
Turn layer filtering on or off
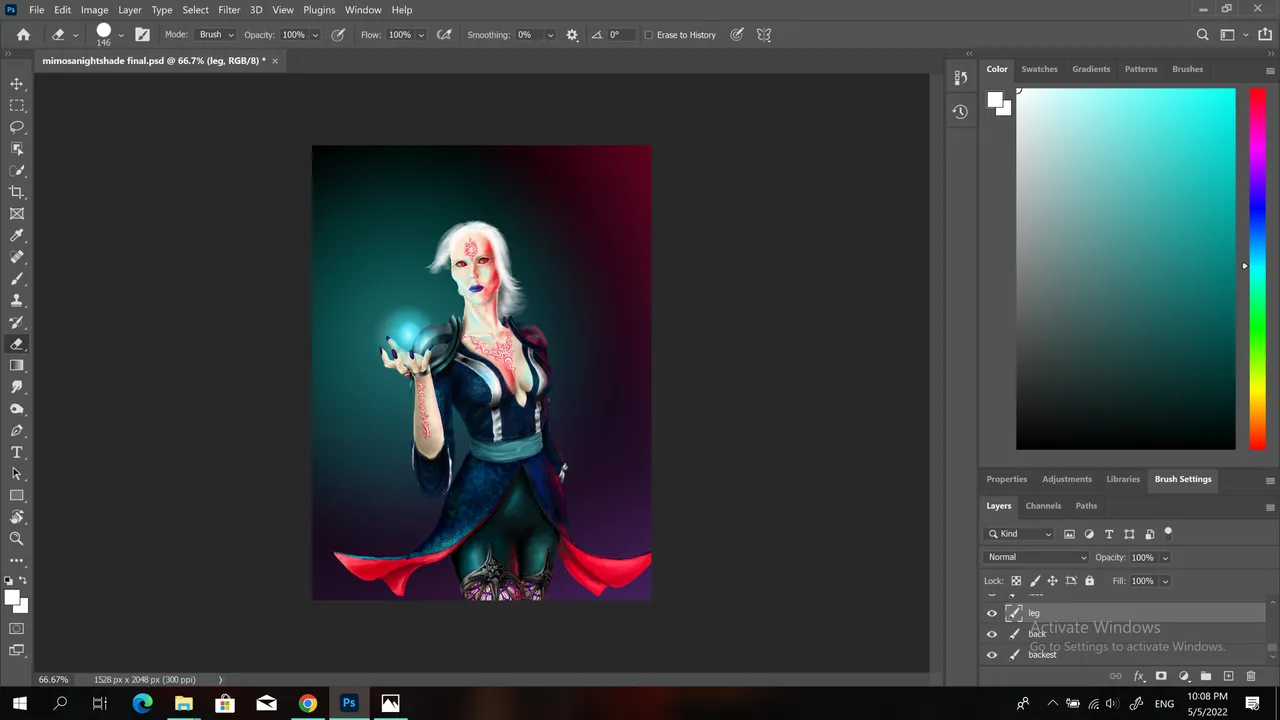(1168, 533)
